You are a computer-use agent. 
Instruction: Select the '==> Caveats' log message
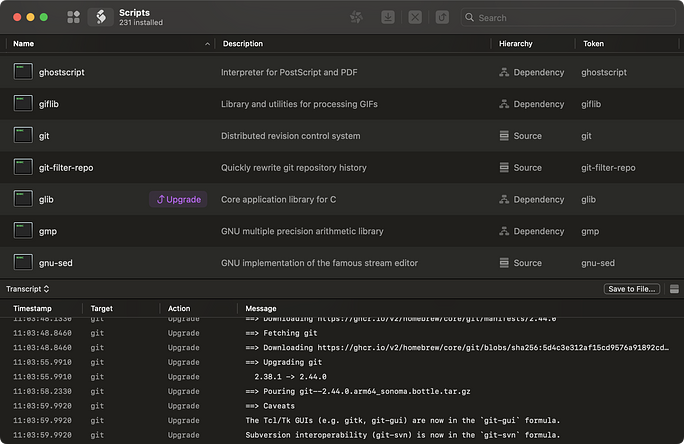coord(270,406)
